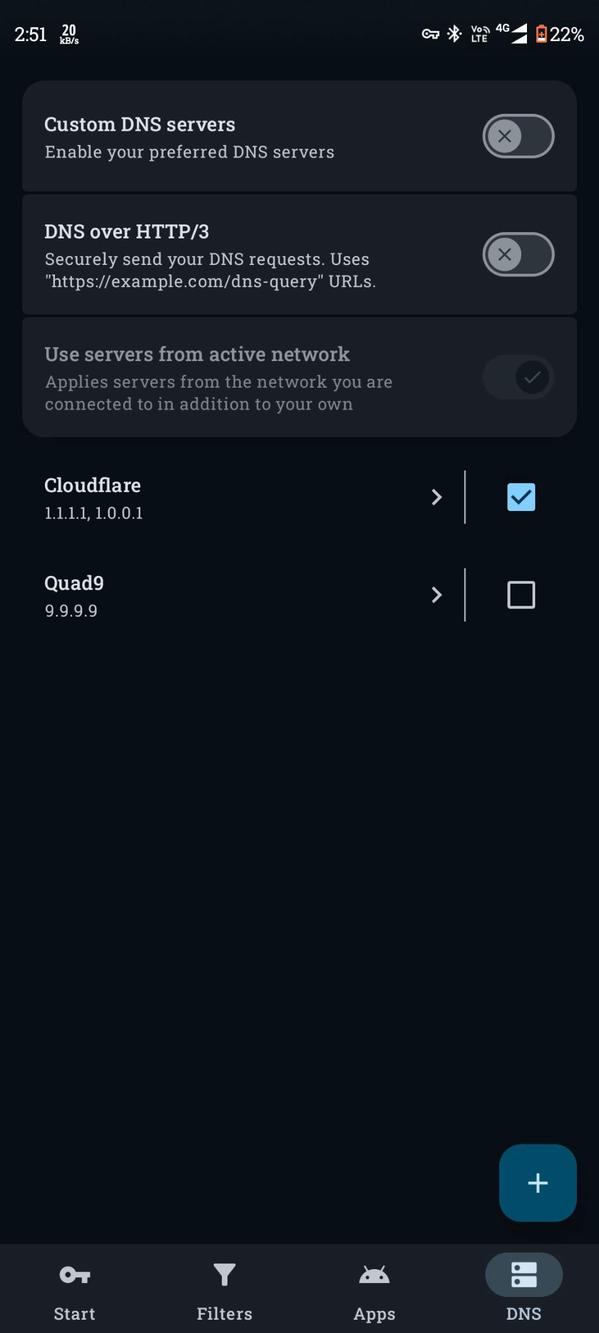Tap the Bluetooth status bar icon
Screen dimensions: 599x1333
453,33
